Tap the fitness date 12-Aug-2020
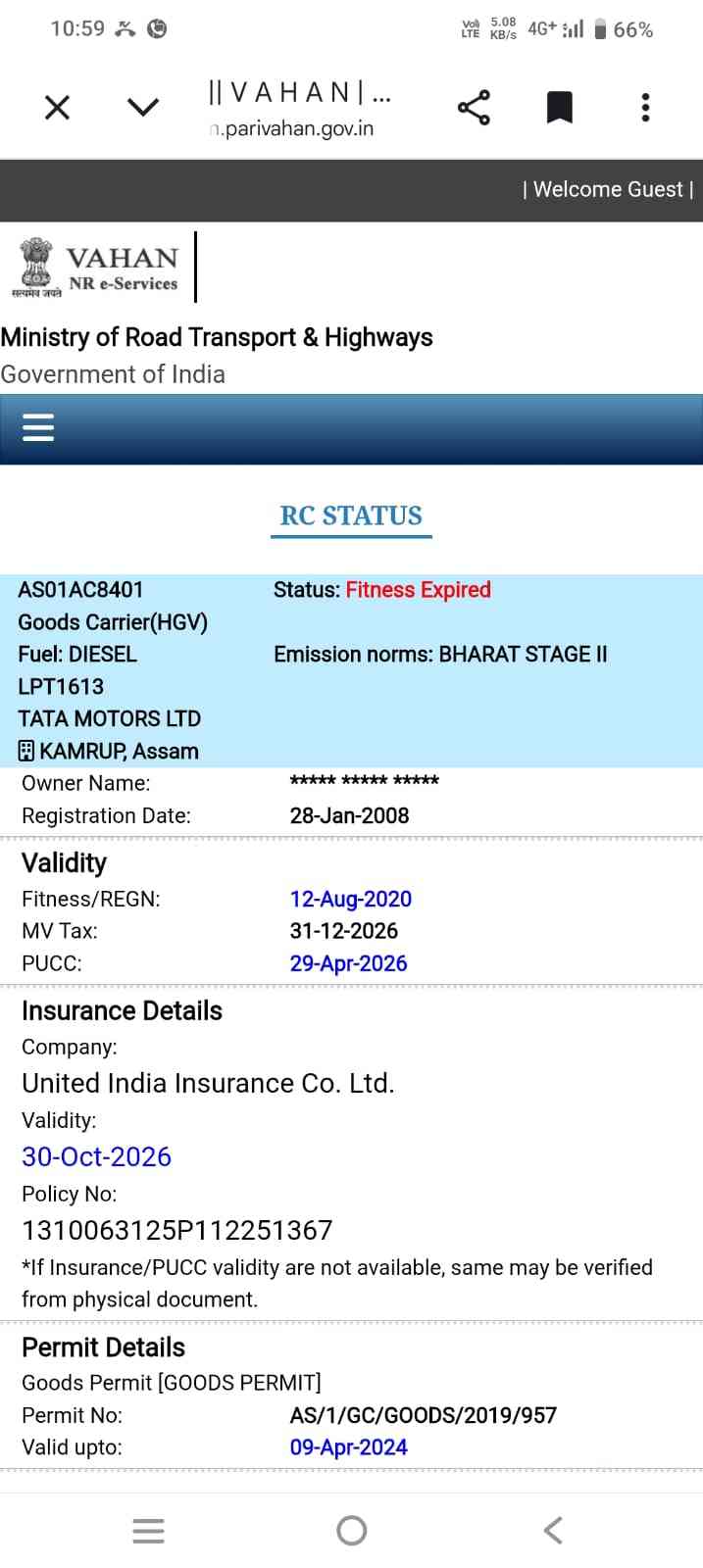Image resolution: width=703 pixels, height=1568 pixels. (350, 899)
